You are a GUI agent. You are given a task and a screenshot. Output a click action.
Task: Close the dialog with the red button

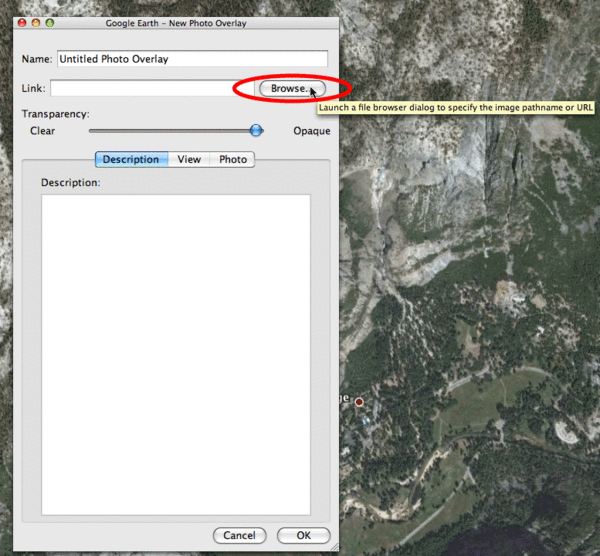22,23
